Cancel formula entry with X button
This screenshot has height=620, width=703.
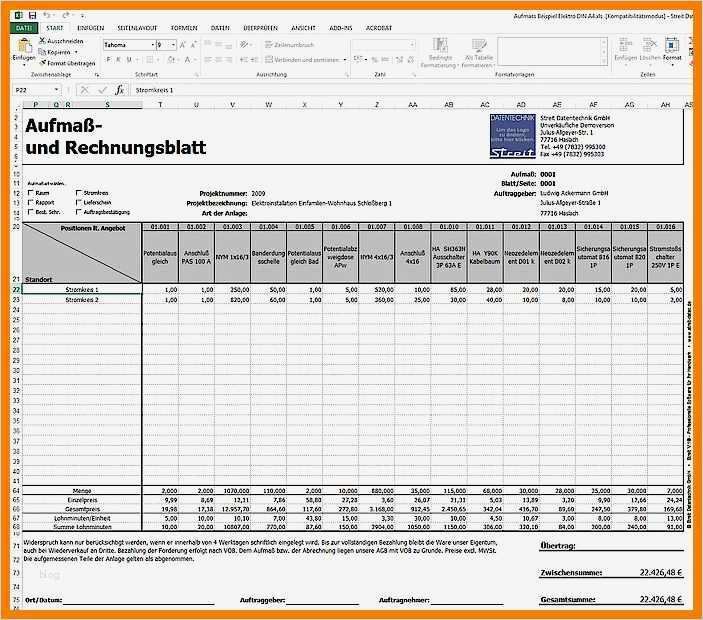pyautogui.click(x=84, y=90)
